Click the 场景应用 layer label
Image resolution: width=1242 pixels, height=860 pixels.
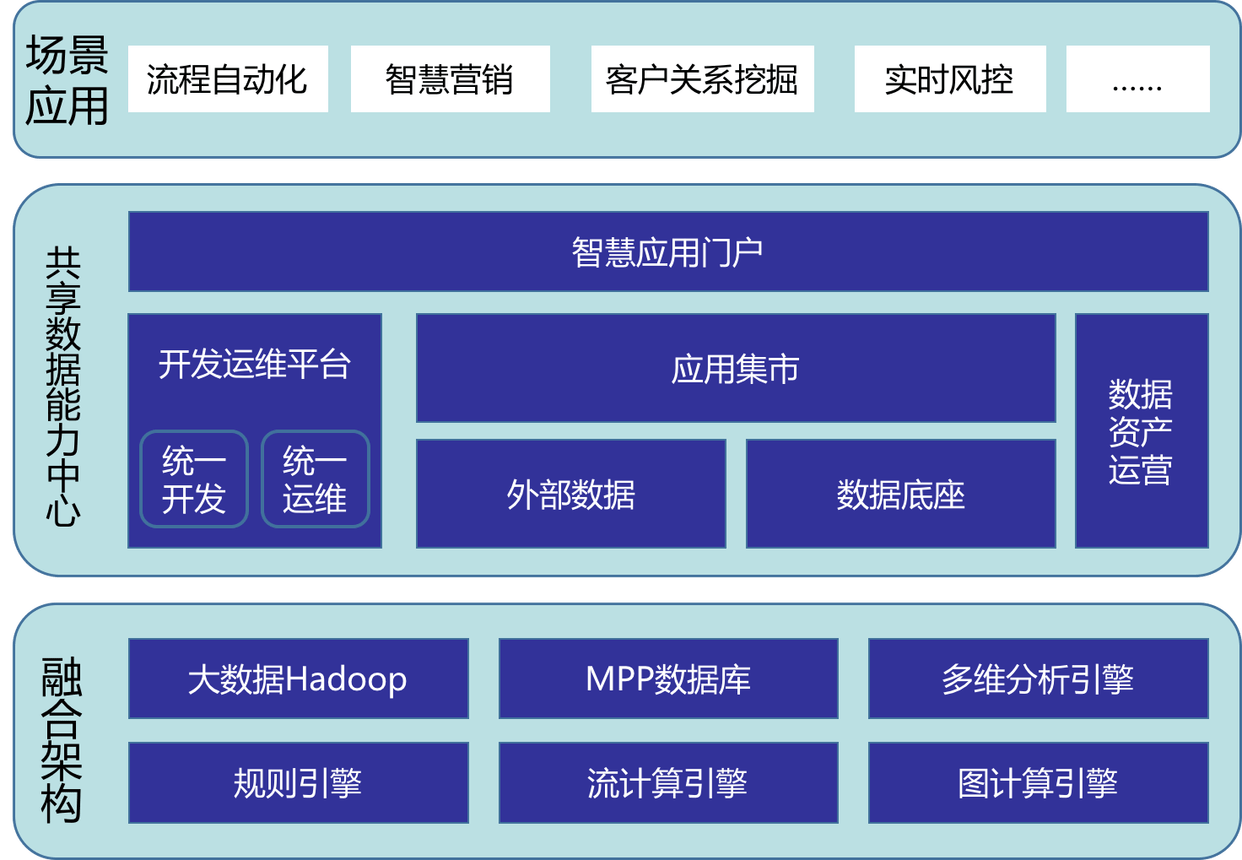pyautogui.click(x=66, y=80)
